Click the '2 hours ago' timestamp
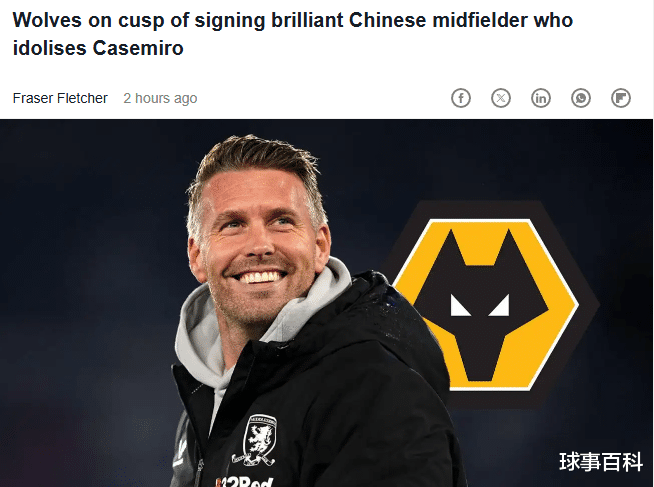654x487 pixels. pyautogui.click(x=160, y=98)
